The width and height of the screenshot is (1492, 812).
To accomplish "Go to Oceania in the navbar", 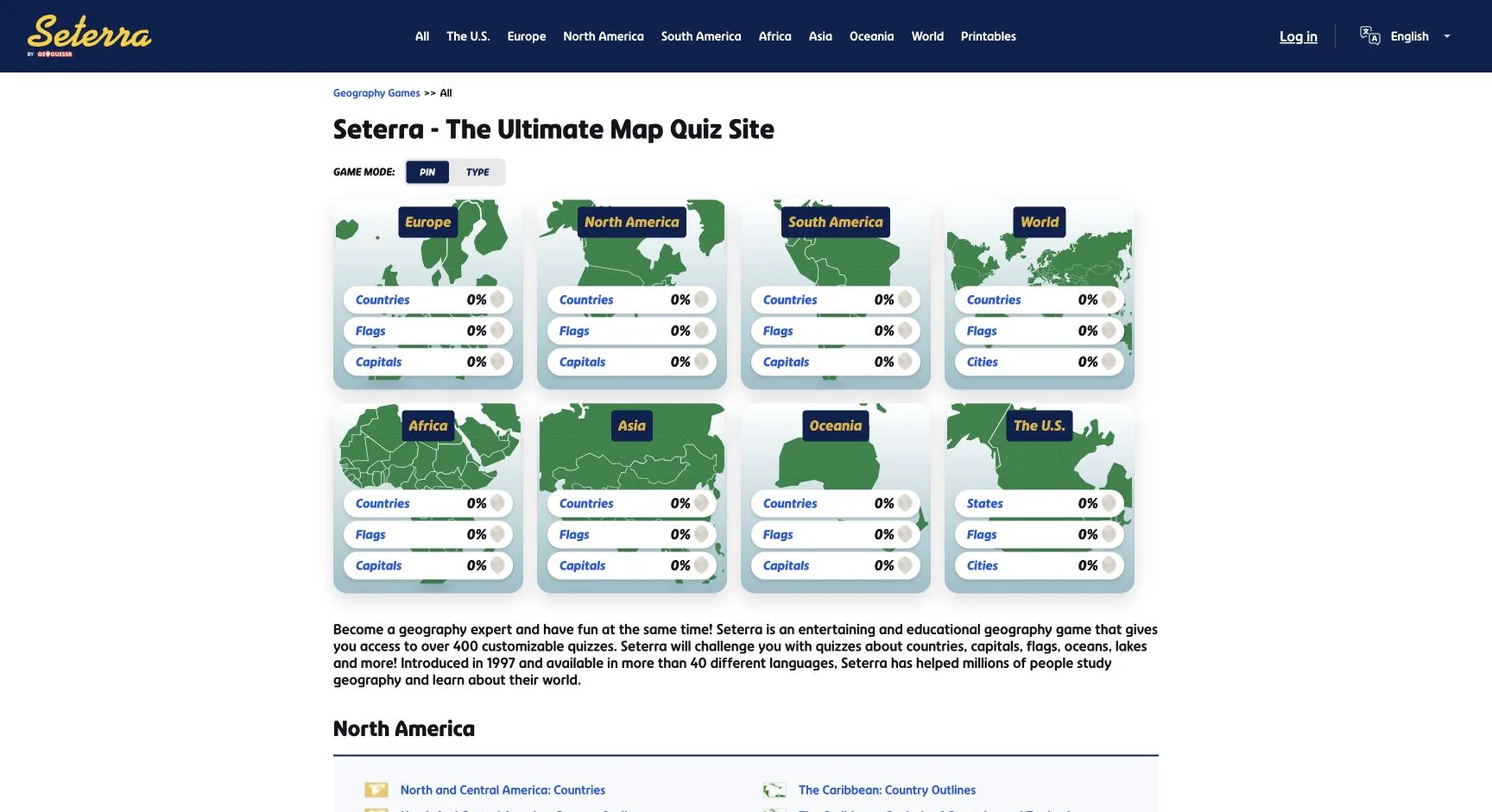I will tap(872, 36).
